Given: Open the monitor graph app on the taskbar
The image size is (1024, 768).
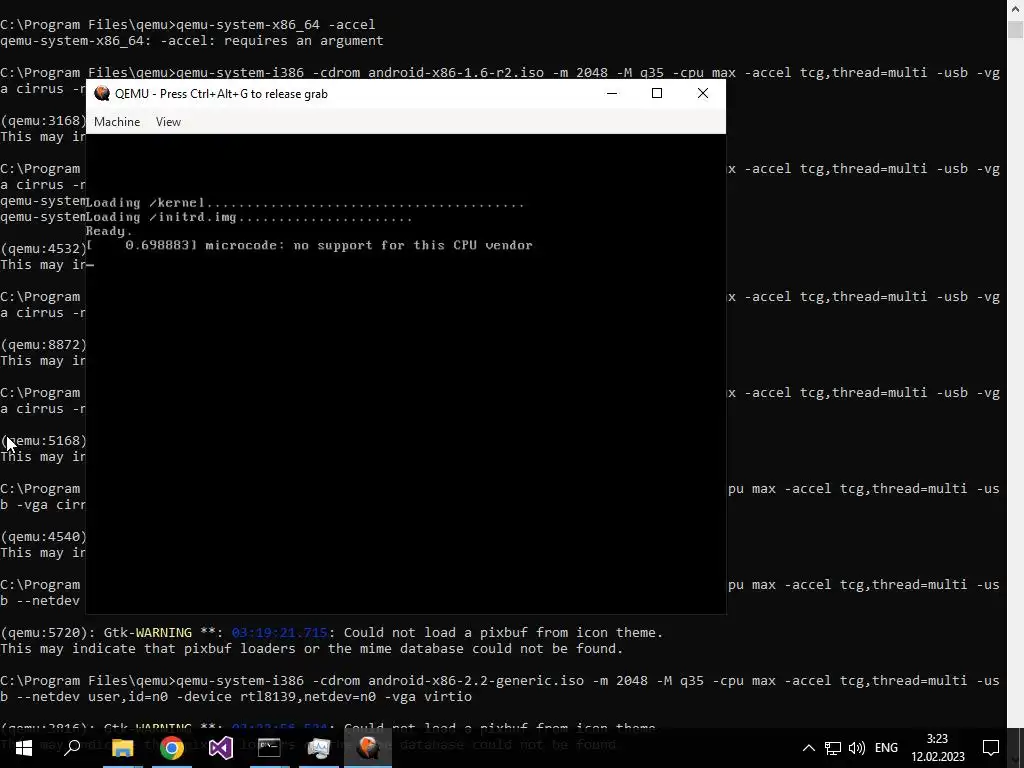Looking at the screenshot, I should coord(319,748).
